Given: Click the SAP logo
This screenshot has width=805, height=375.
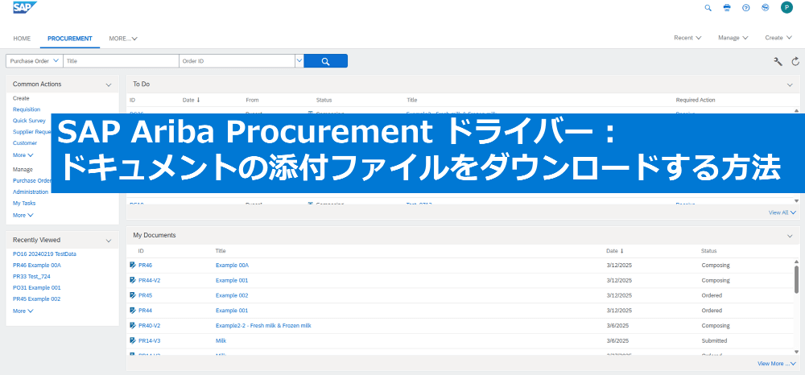Looking at the screenshot, I should pos(25,7).
